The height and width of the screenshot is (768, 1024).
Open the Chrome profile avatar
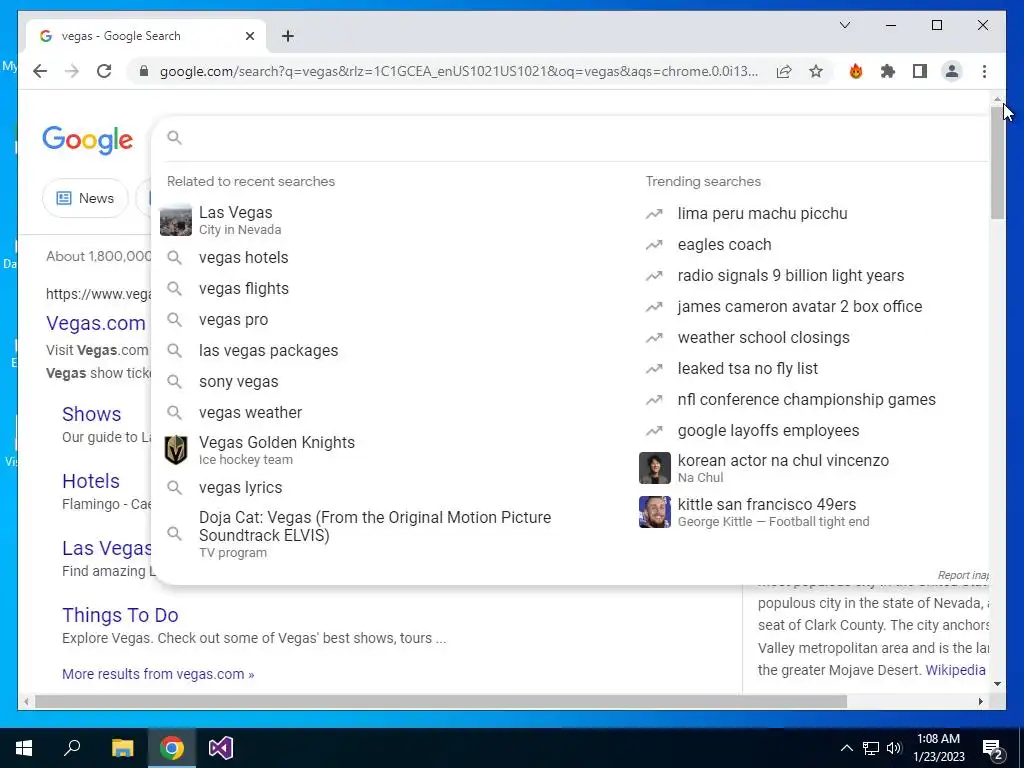click(x=952, y=71)
